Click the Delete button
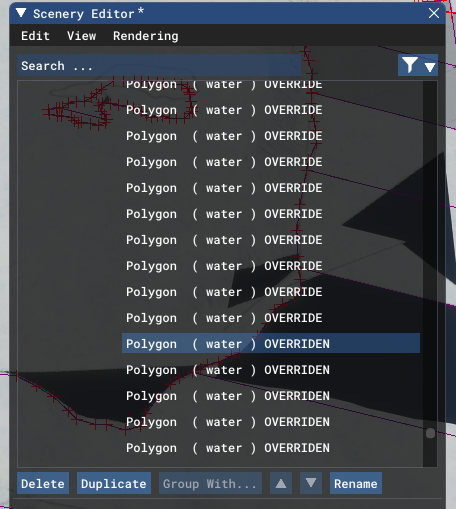 click(x=43, y=483)
